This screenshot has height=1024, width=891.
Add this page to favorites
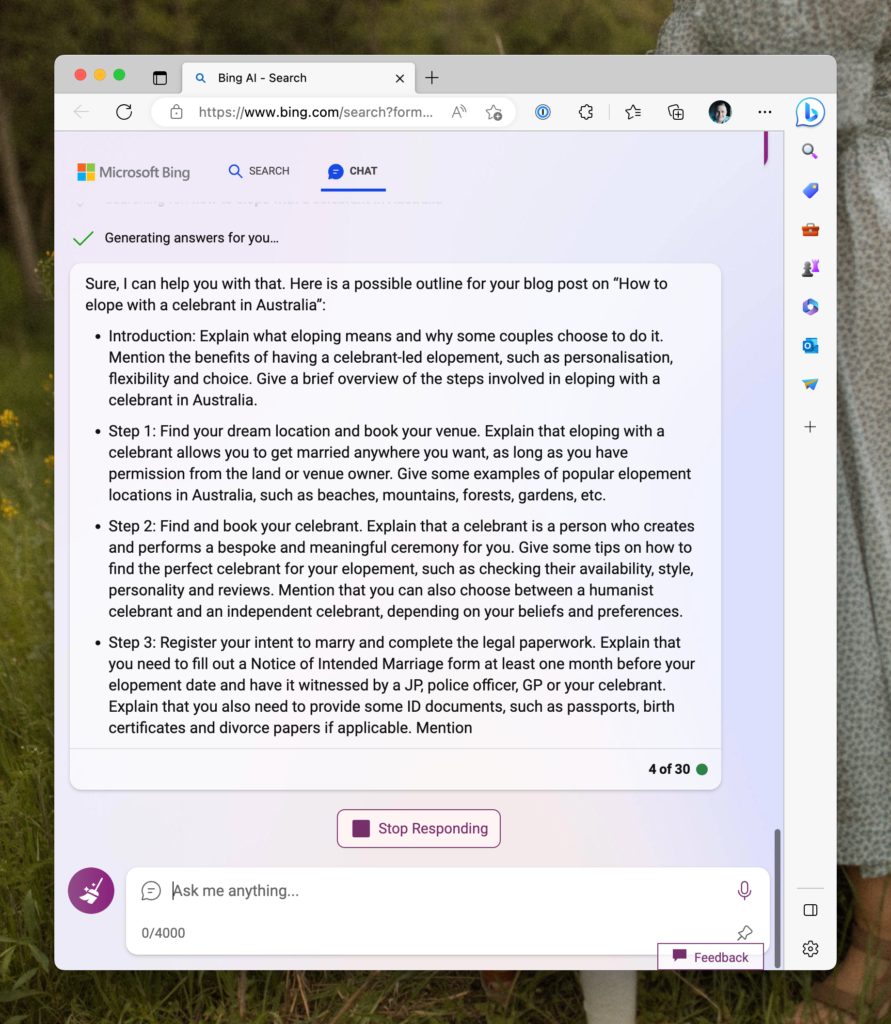click(x=494, y=112)
